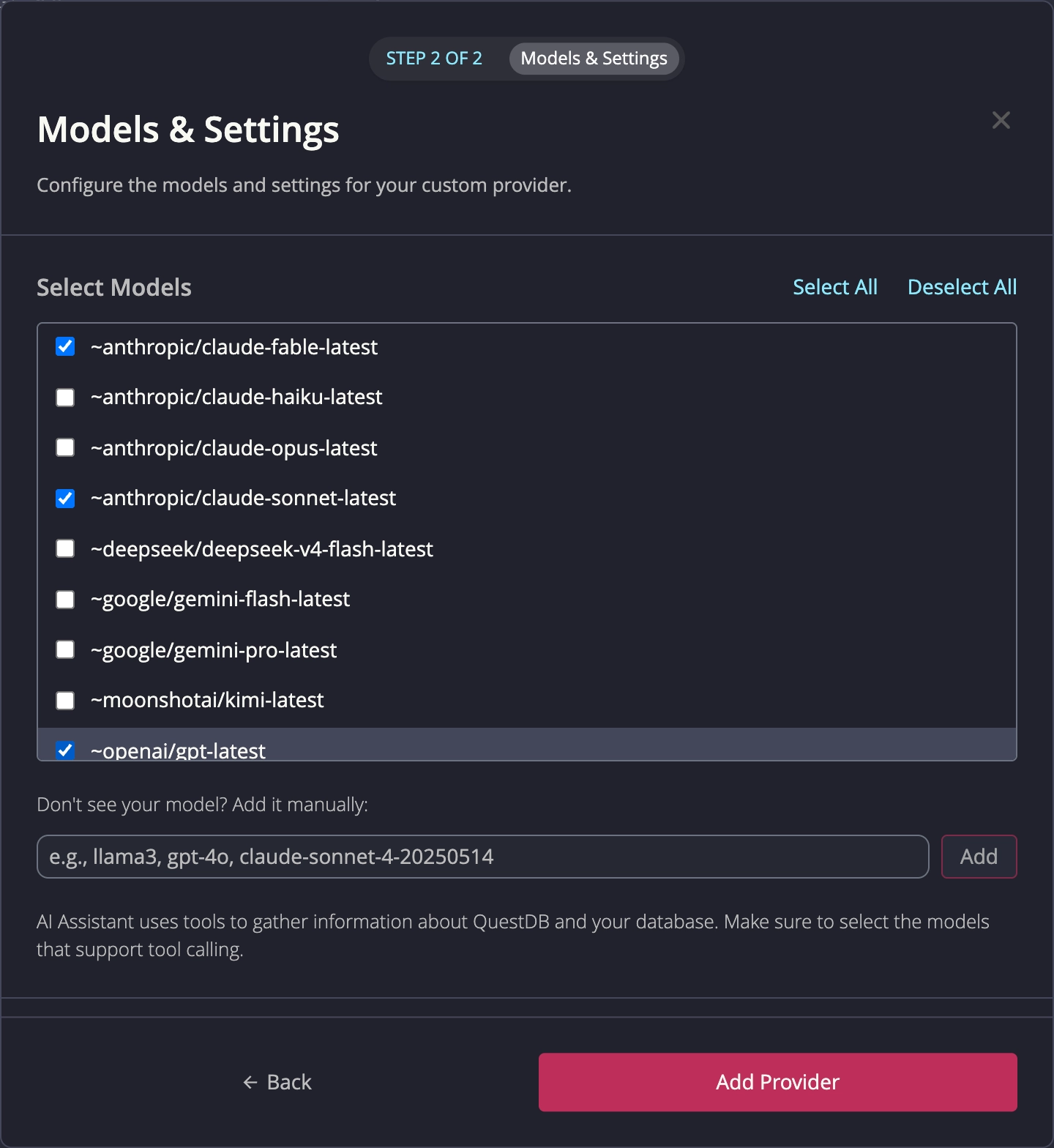Focus the manual model name input field

point(482,857)
